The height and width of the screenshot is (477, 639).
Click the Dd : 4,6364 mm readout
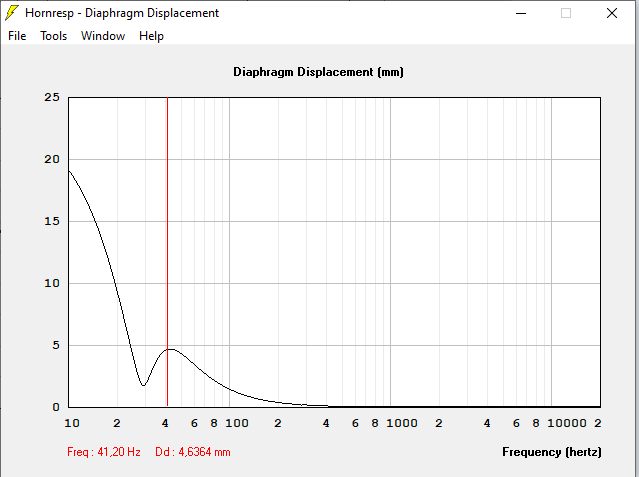click(193, 452)
